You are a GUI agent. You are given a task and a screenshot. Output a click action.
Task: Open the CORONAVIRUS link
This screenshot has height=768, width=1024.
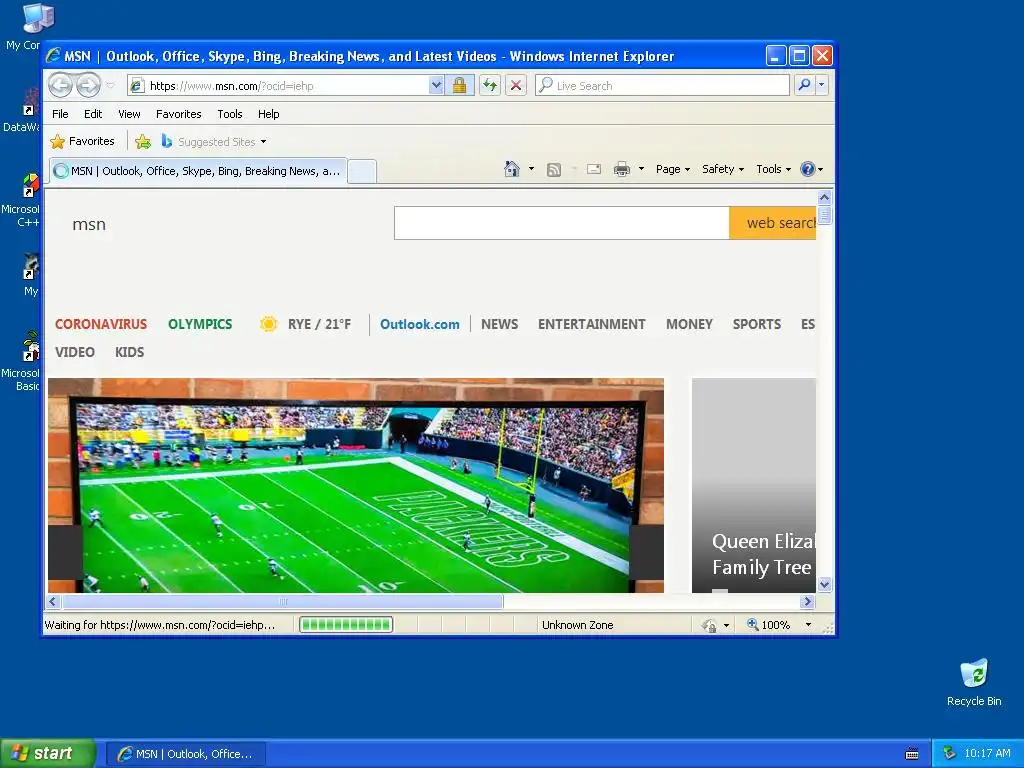(x=101, y=324)
